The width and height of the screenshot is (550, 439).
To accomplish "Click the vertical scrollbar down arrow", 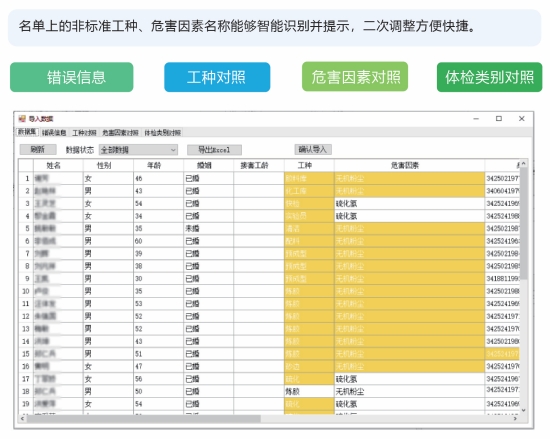I will (x=523, y=410).
